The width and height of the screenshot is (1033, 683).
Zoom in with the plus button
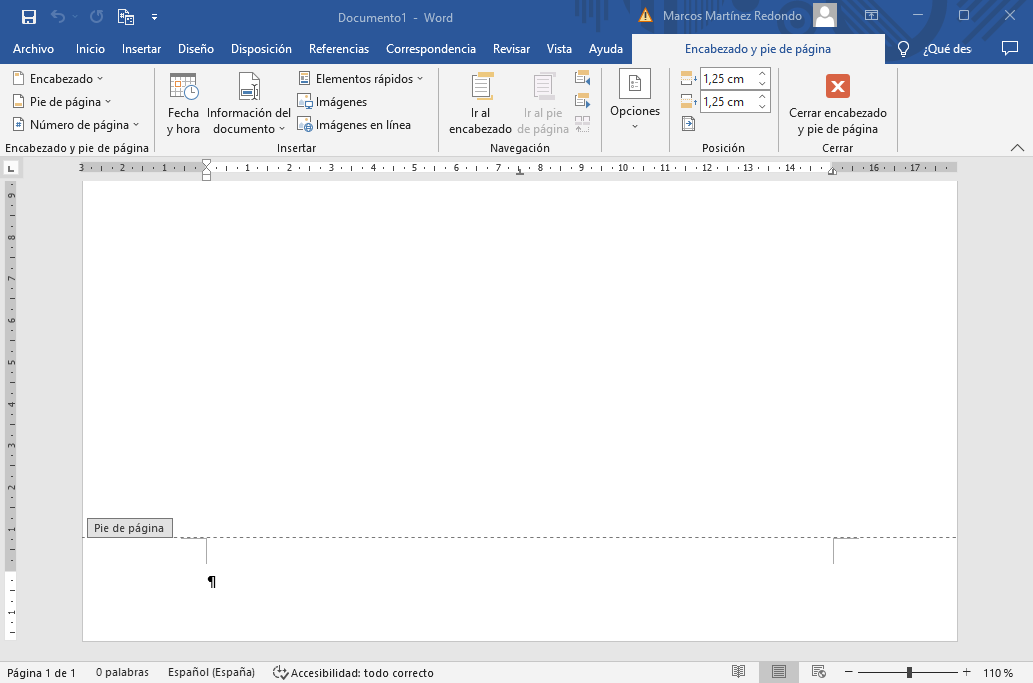pyautogui.click(x=966, y=672)
